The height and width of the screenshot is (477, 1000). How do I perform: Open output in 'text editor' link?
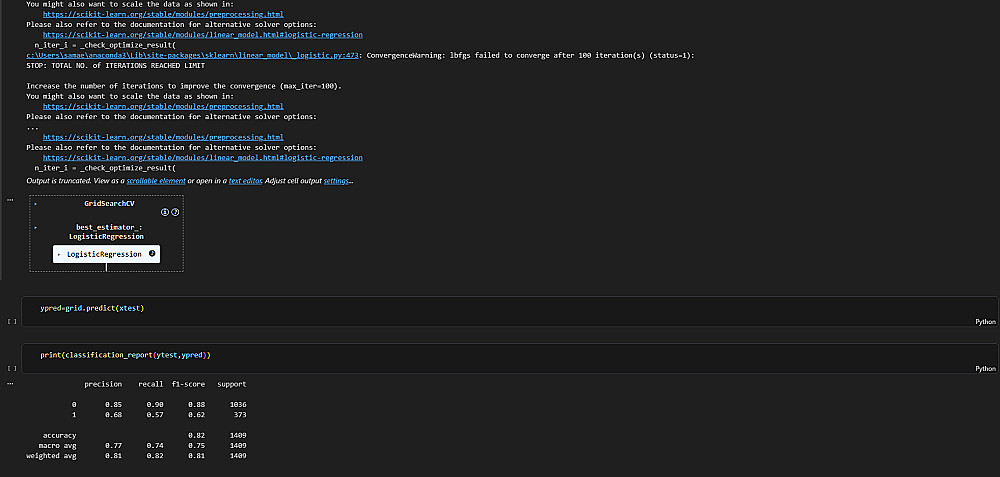pos(247,180)
